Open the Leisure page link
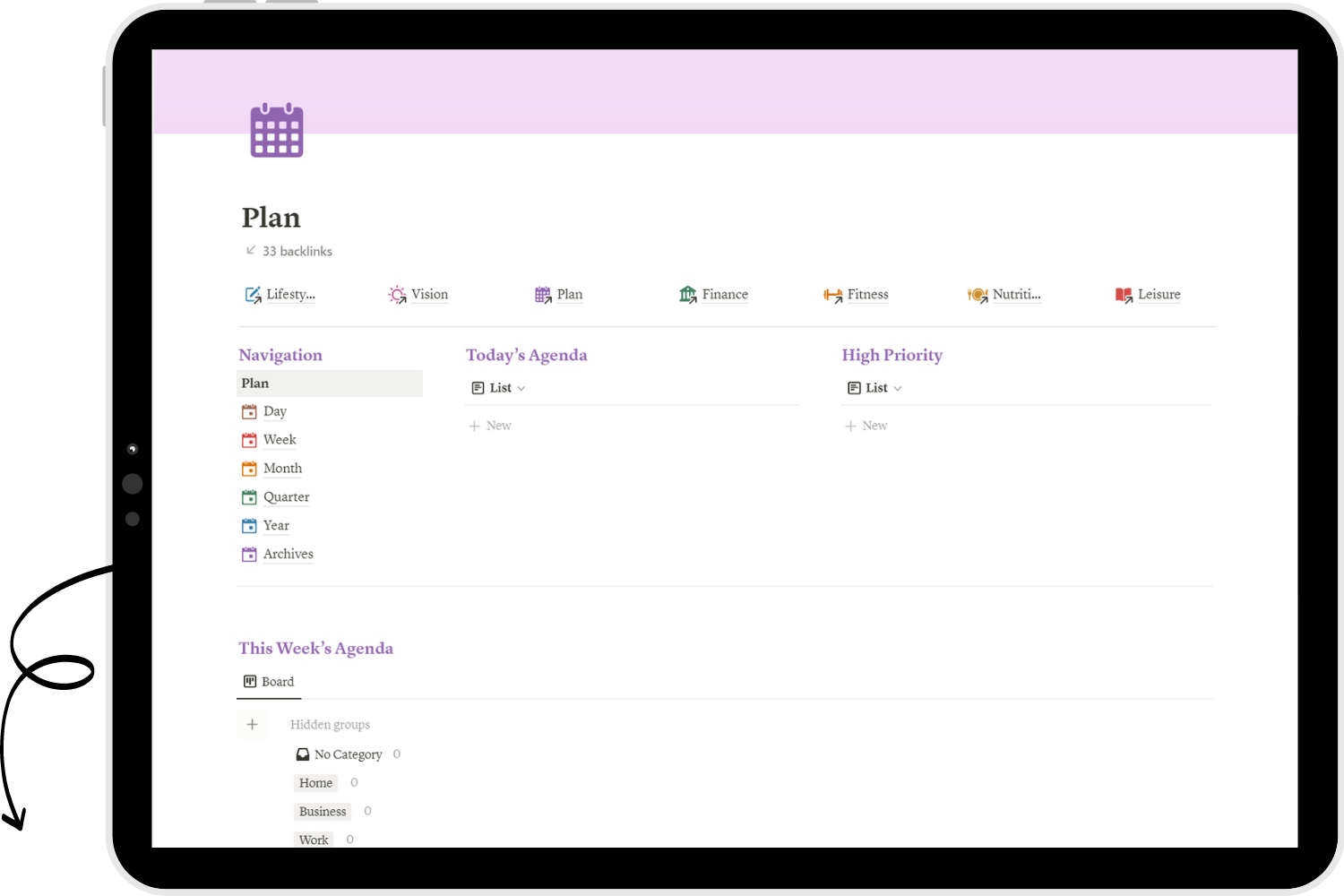This screenshot has height=896, width=1344. (1159, 294)
